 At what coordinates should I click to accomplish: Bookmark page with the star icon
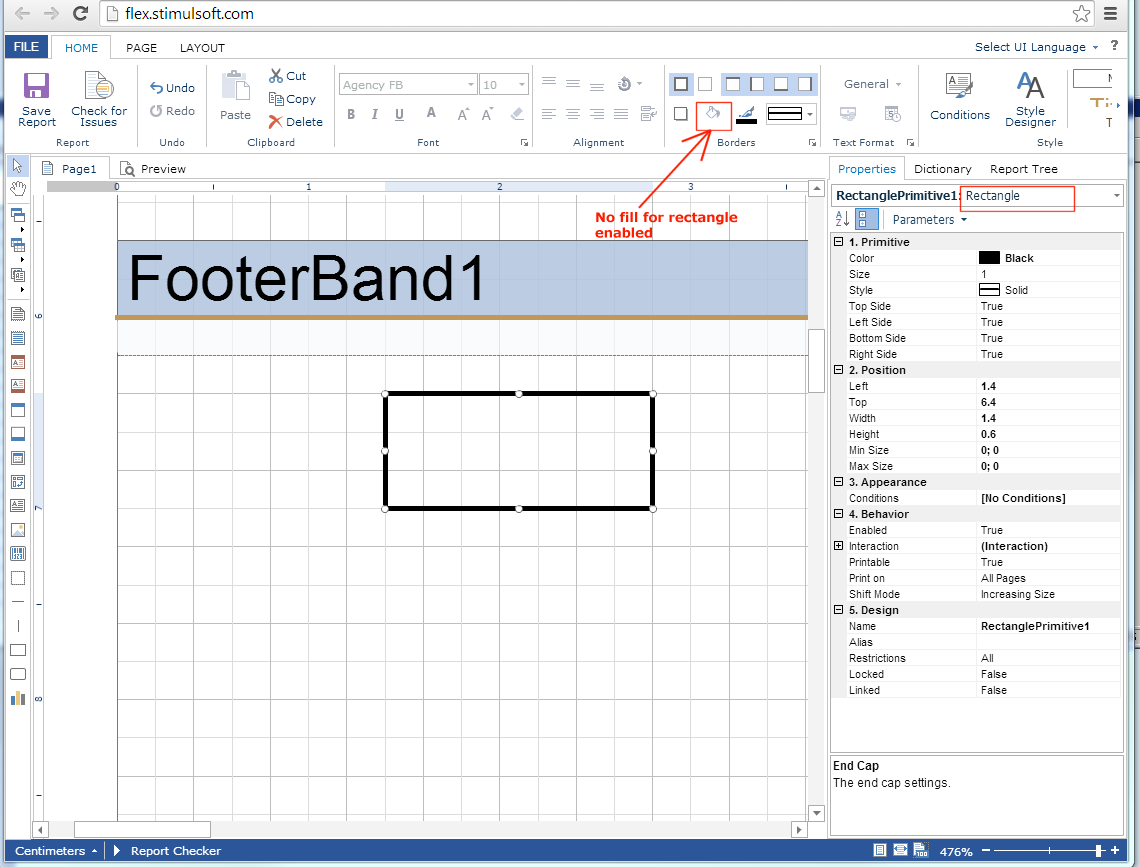coord(1081,13)
